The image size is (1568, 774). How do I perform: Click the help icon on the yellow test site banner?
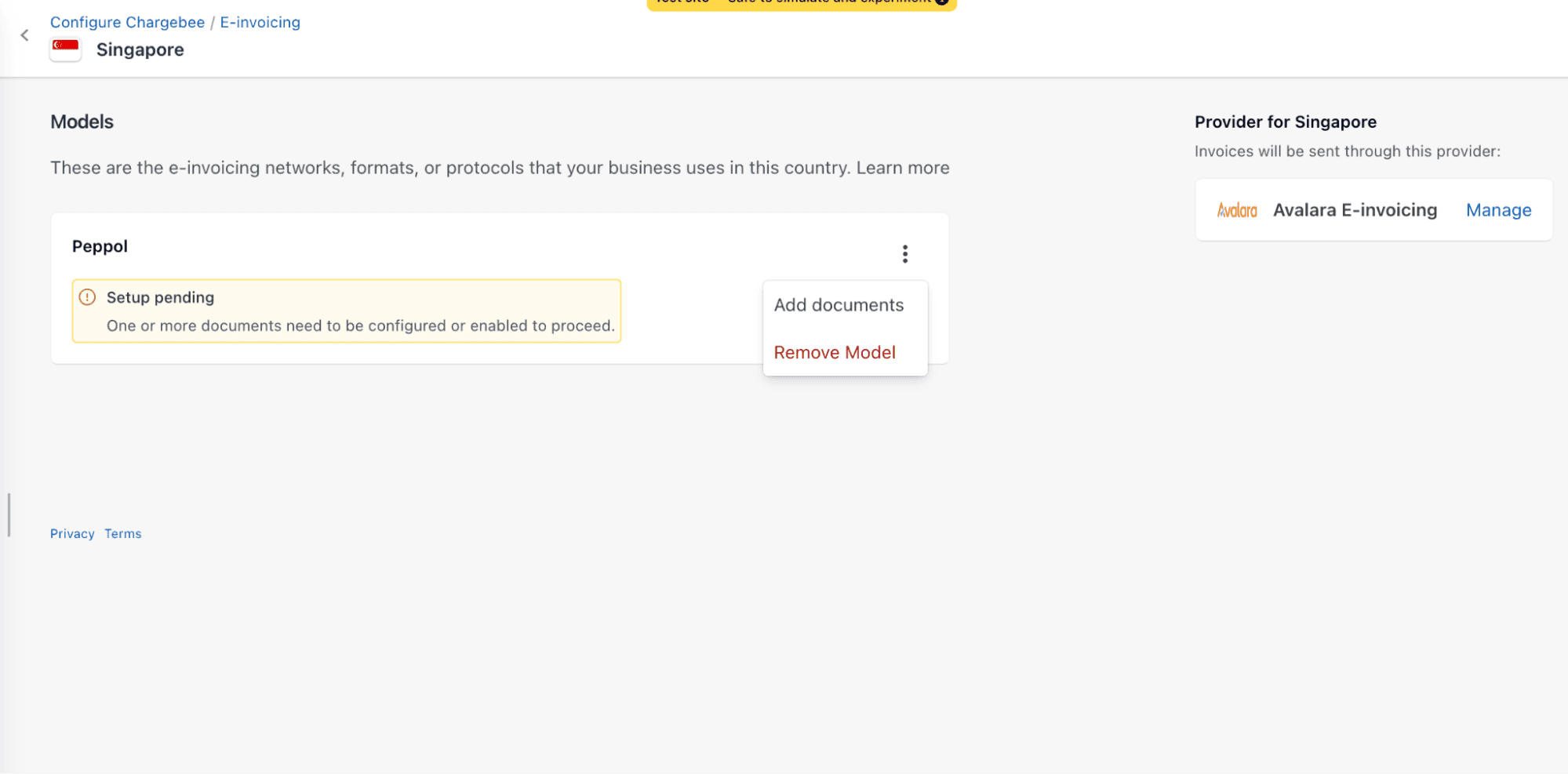[x=942, y=2]
